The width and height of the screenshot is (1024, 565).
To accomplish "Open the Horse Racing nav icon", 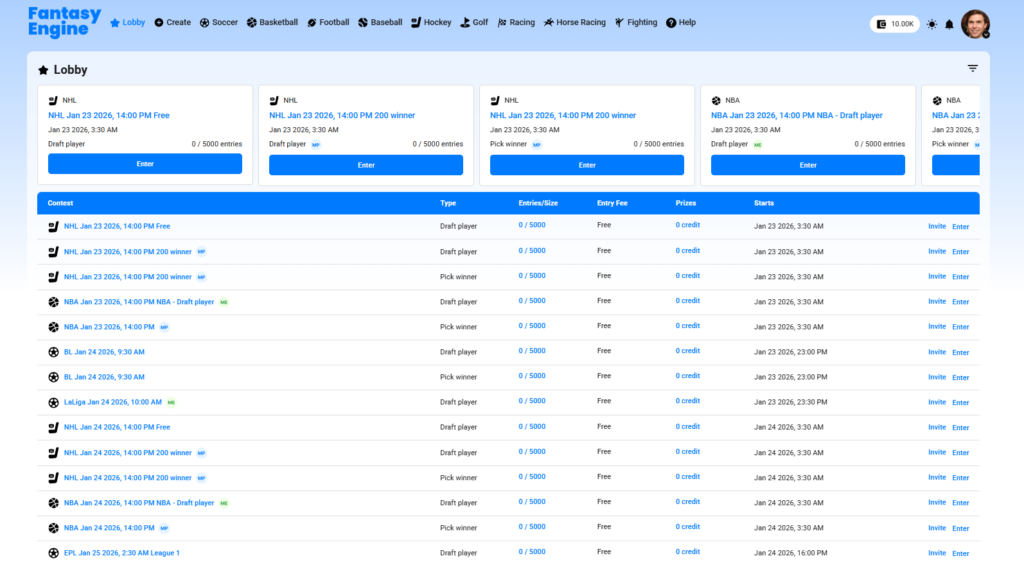I will [549, 22].
